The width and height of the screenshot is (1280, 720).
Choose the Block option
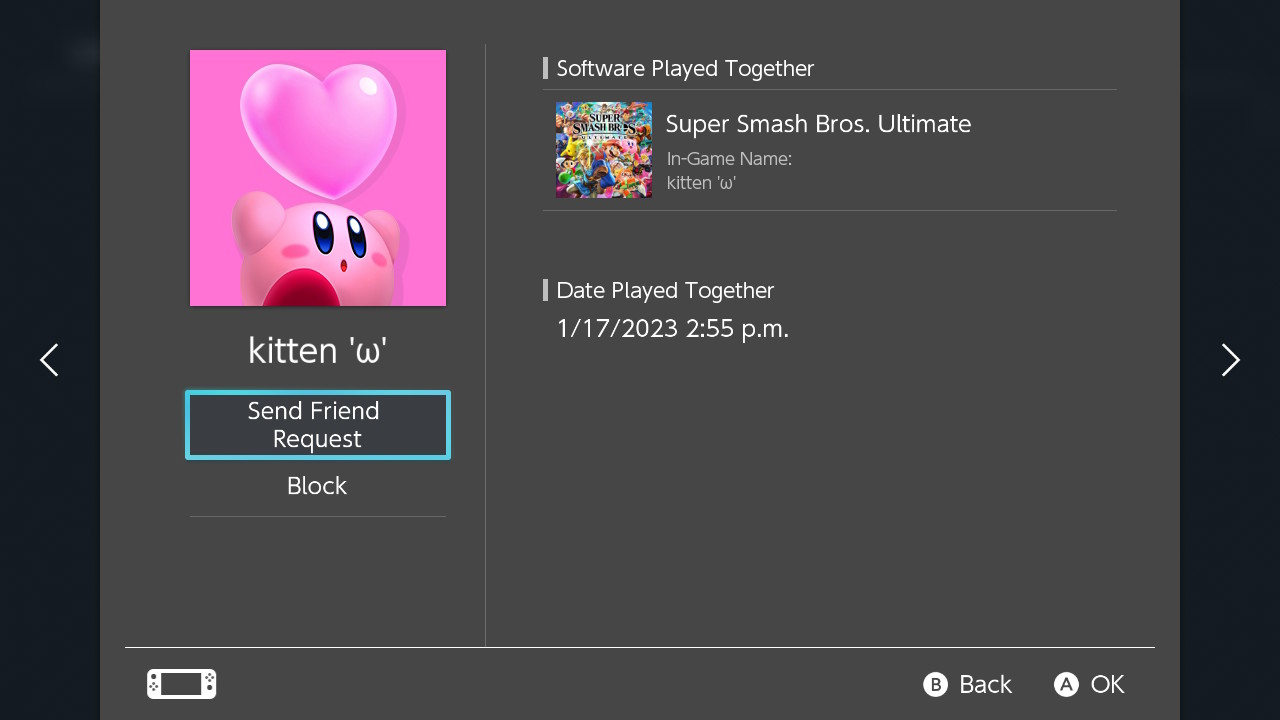click(317, 486)
